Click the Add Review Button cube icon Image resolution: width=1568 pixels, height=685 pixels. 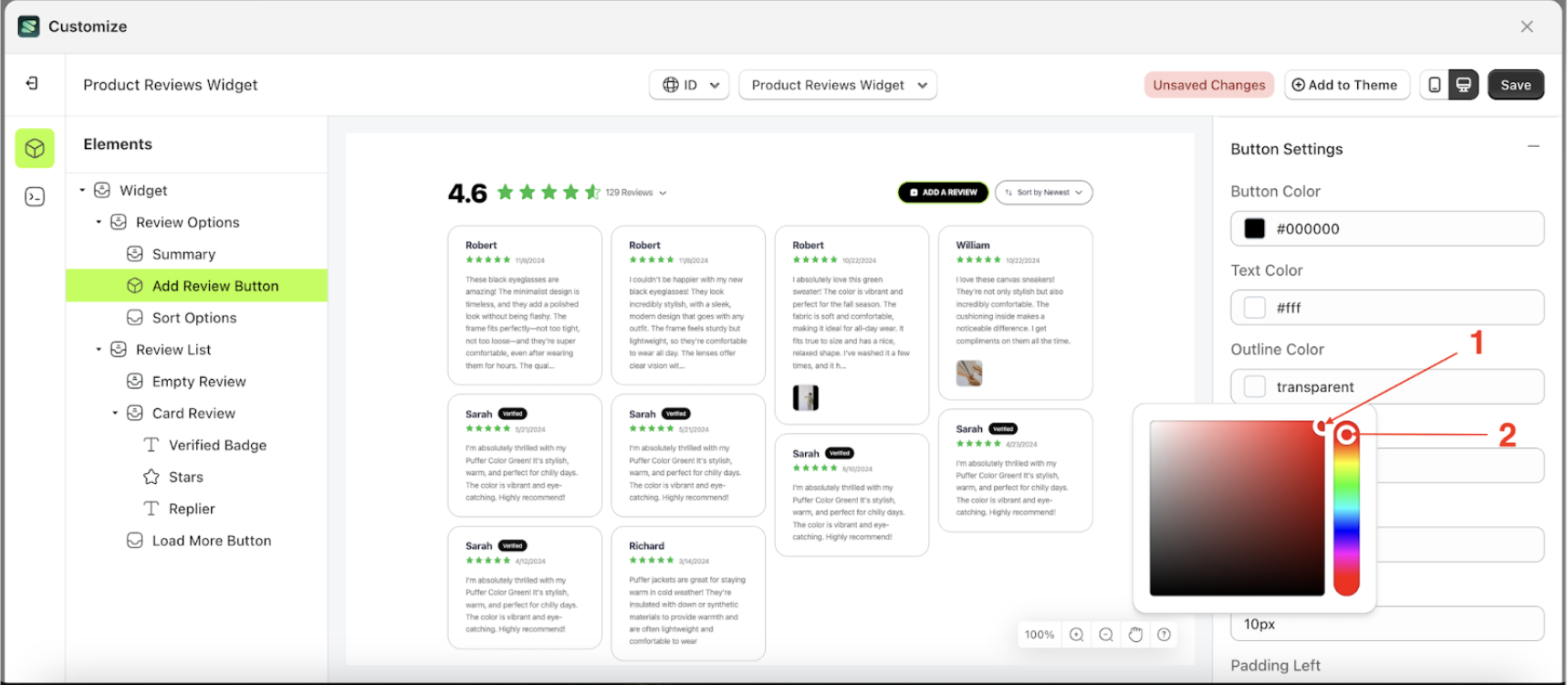click(x=135, y=286)
